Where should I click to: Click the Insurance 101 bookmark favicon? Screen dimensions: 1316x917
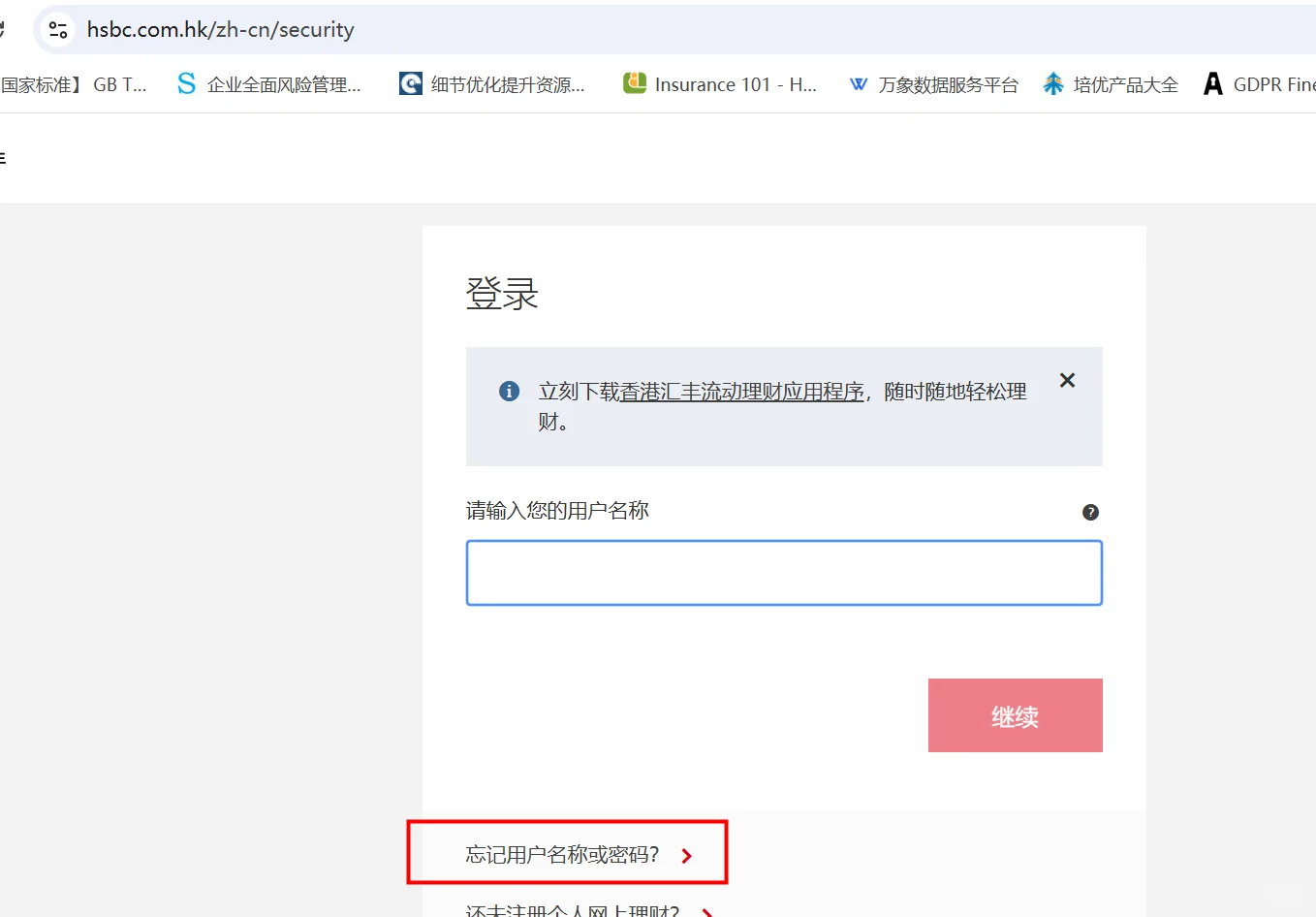(634, 83)
